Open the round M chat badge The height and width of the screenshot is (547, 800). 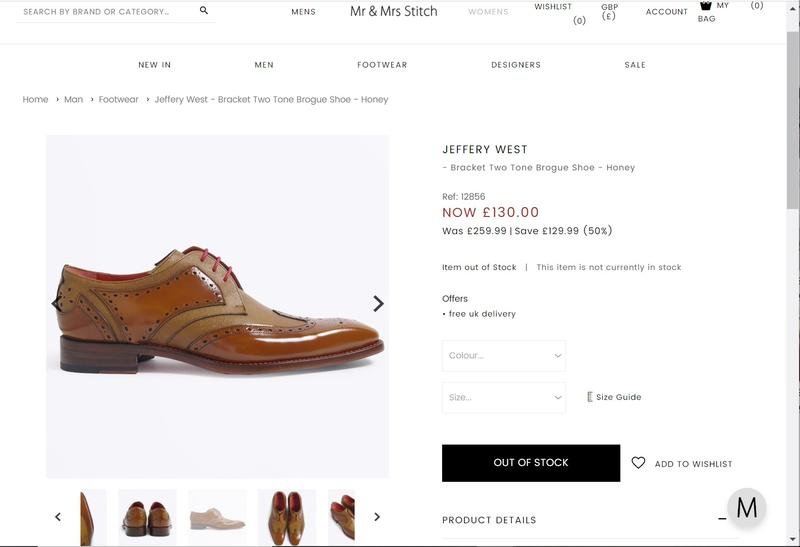(x=746, y=508)
